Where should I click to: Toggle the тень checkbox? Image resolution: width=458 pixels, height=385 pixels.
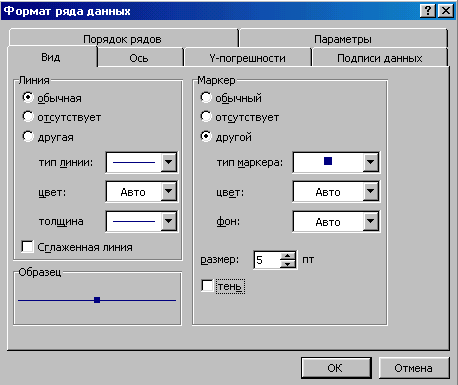pos(207,286)
